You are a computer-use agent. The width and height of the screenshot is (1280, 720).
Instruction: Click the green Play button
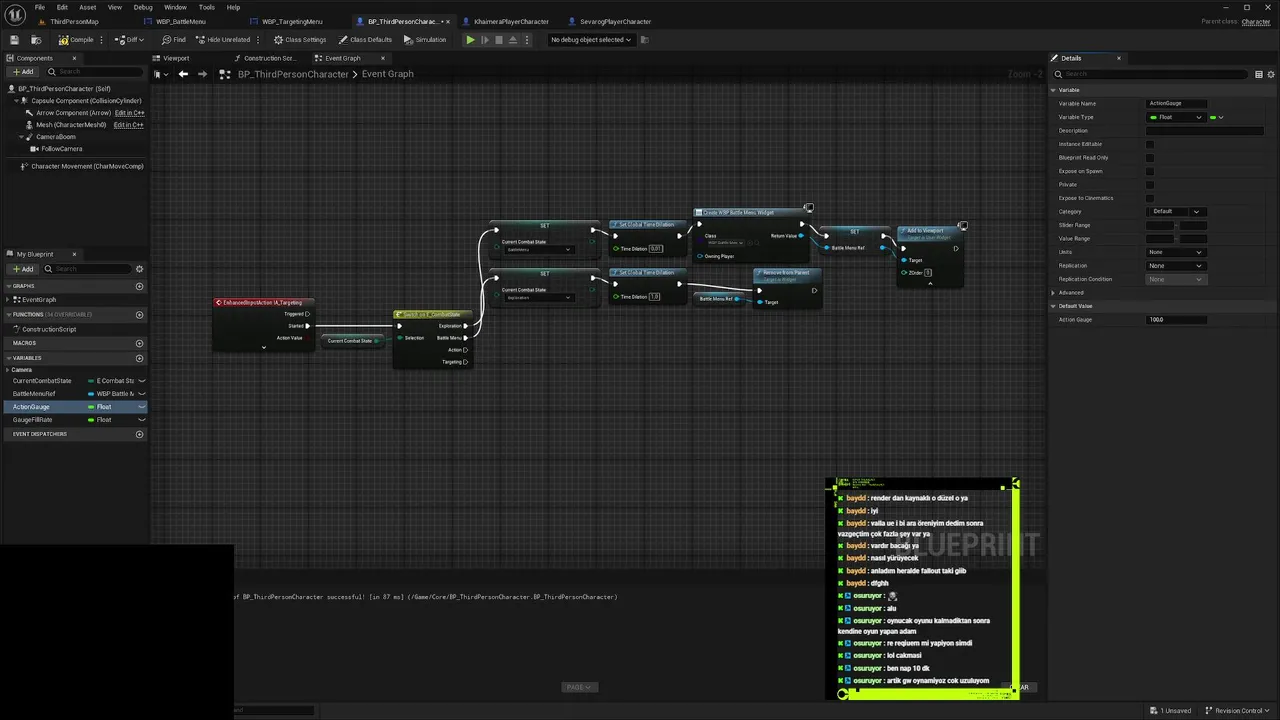pos(470,40)
